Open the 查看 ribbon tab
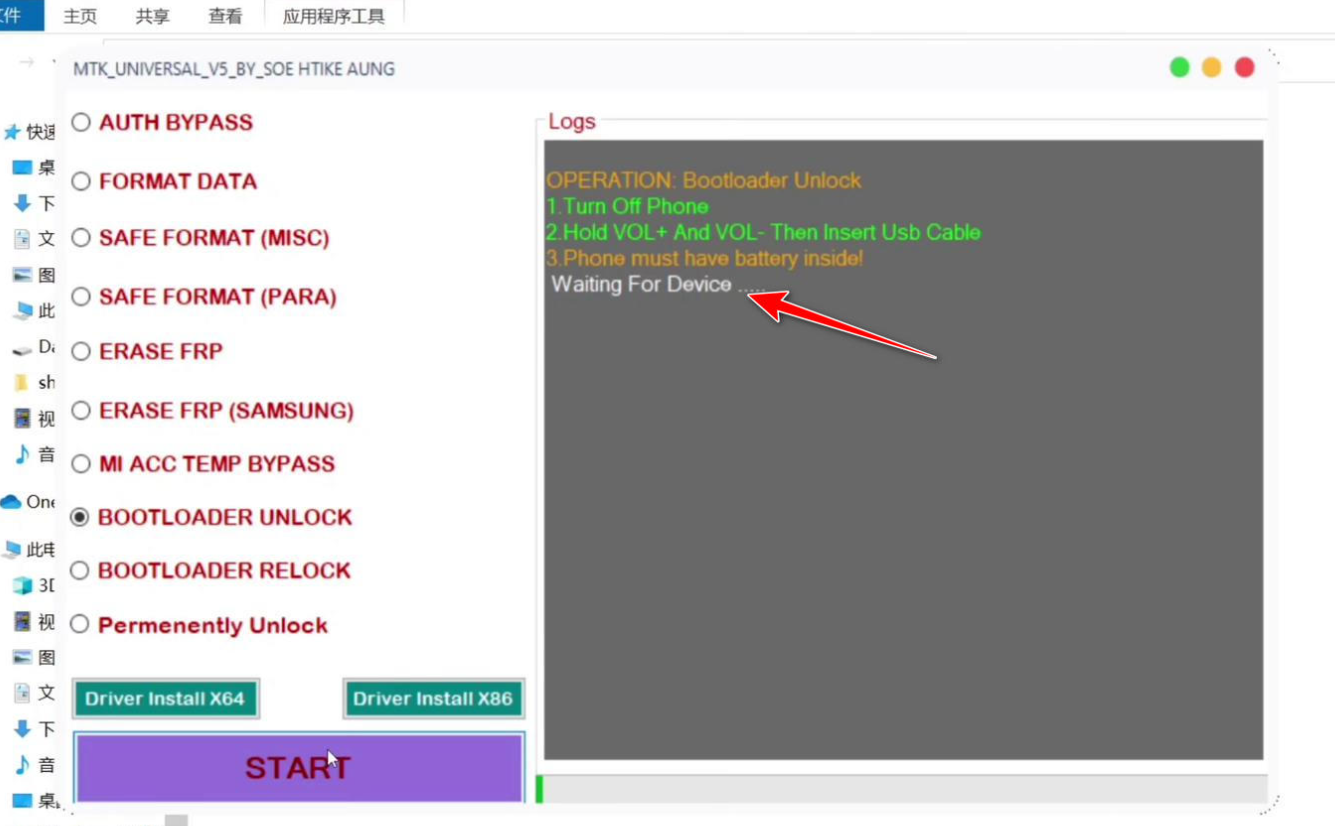 tap(224, 16)
